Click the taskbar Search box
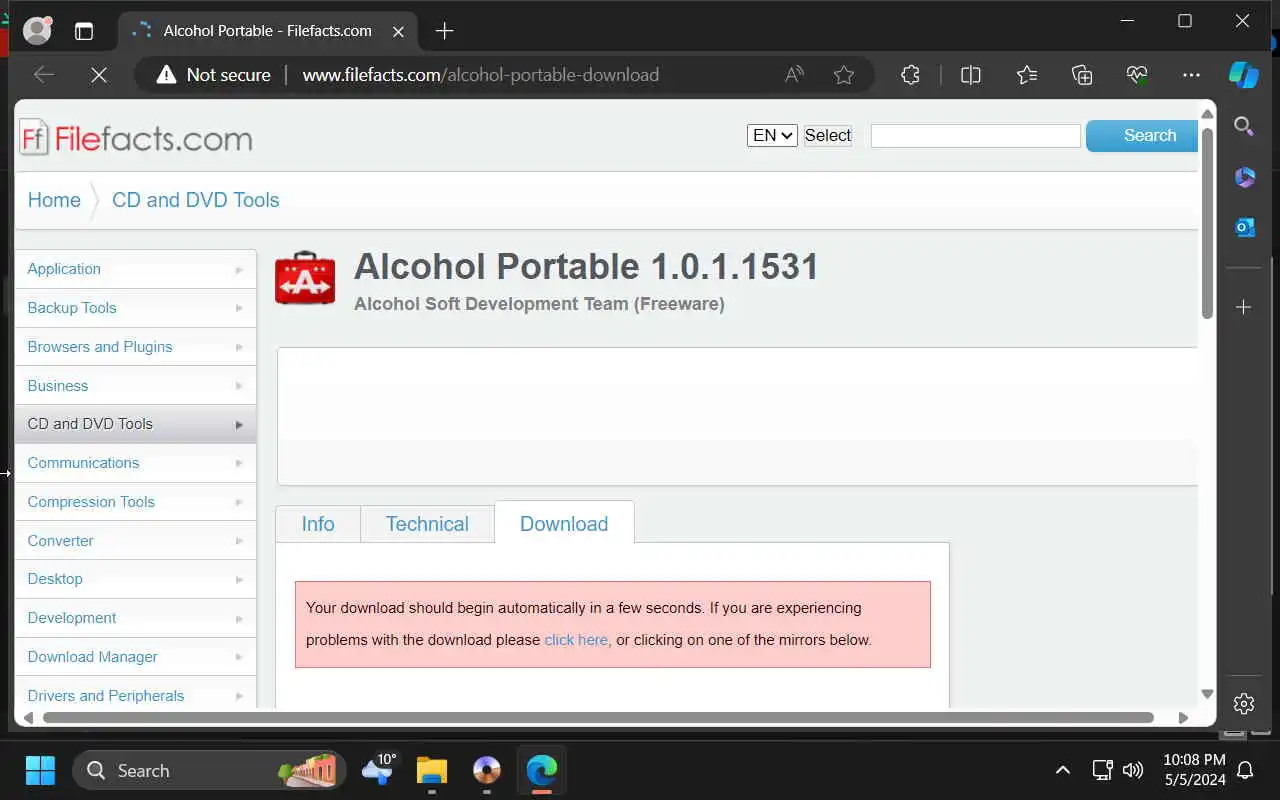This screenshot has height=800, width=1280. pyautogui.click(x=210, y=770)
